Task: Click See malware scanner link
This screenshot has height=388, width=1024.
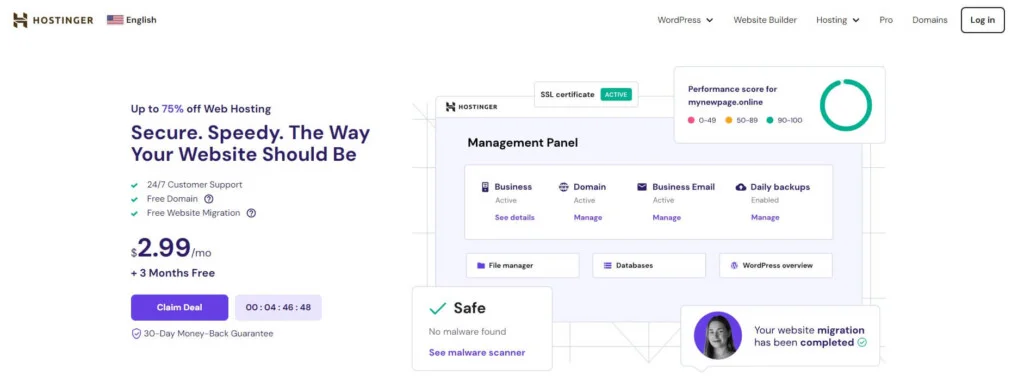Action: click(x=477, y=353)
